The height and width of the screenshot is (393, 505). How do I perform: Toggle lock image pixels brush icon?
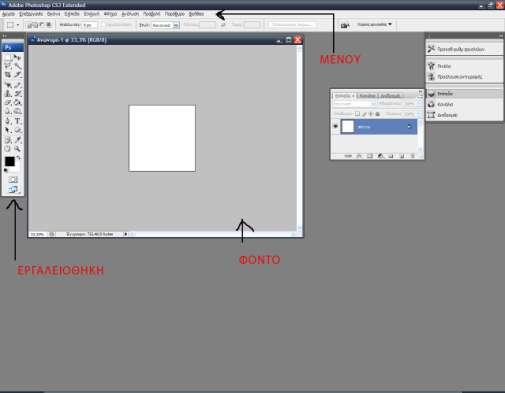[364, 114]
